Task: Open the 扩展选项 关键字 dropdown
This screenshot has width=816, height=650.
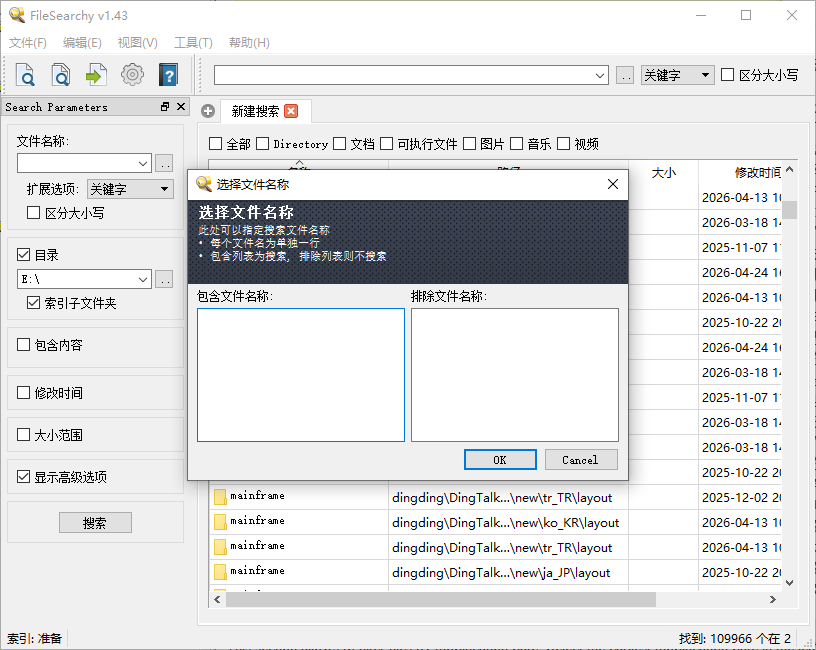Action: click(x=130, y=189)
